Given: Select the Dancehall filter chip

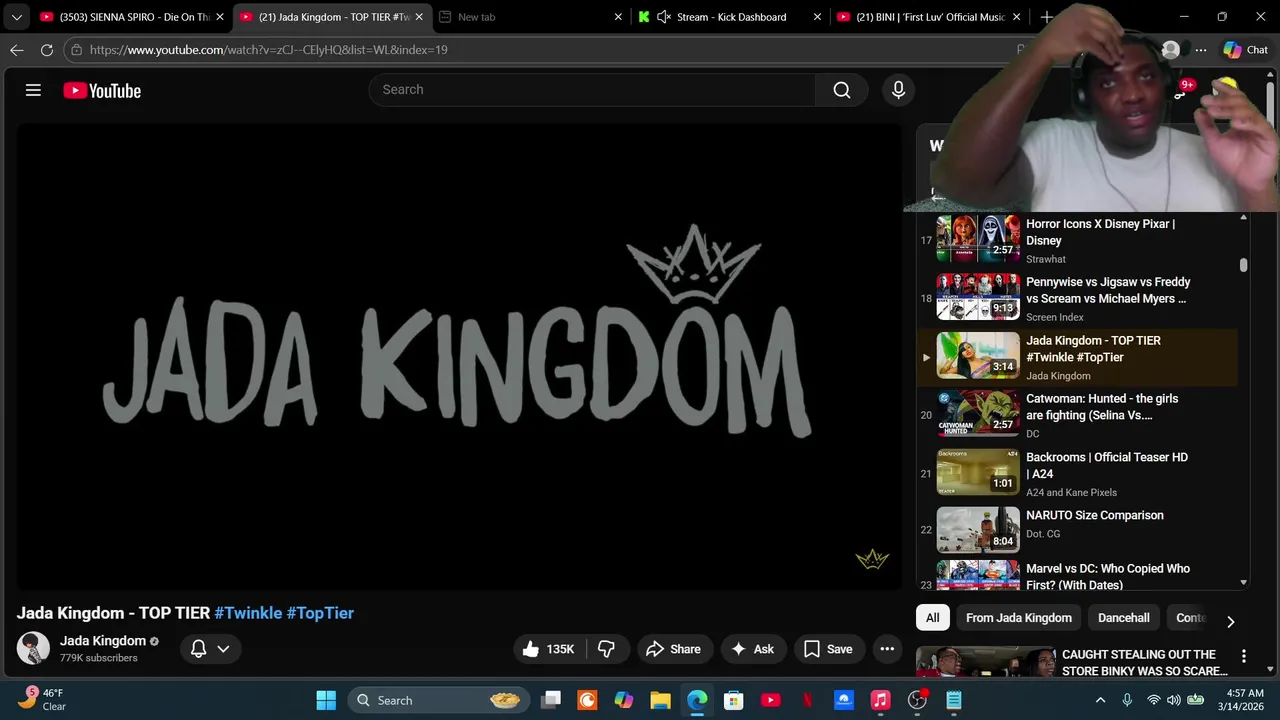Looking at the screenshot, I should click(x=1124, y=618).
